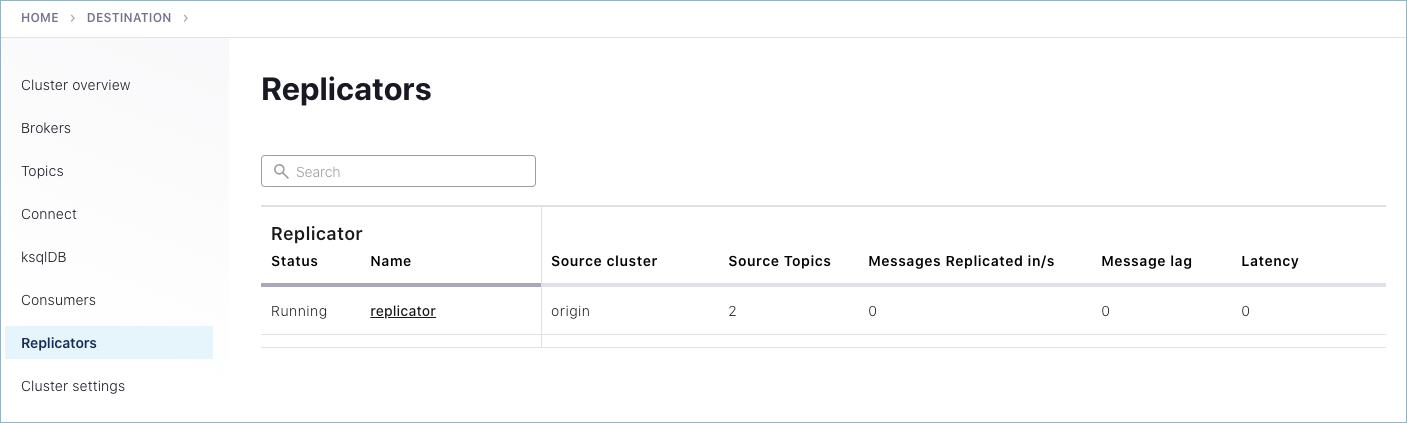The height and width of the screenshot is (423, 1407).
Task: Click Latency column header
Action: point(1269,261)
